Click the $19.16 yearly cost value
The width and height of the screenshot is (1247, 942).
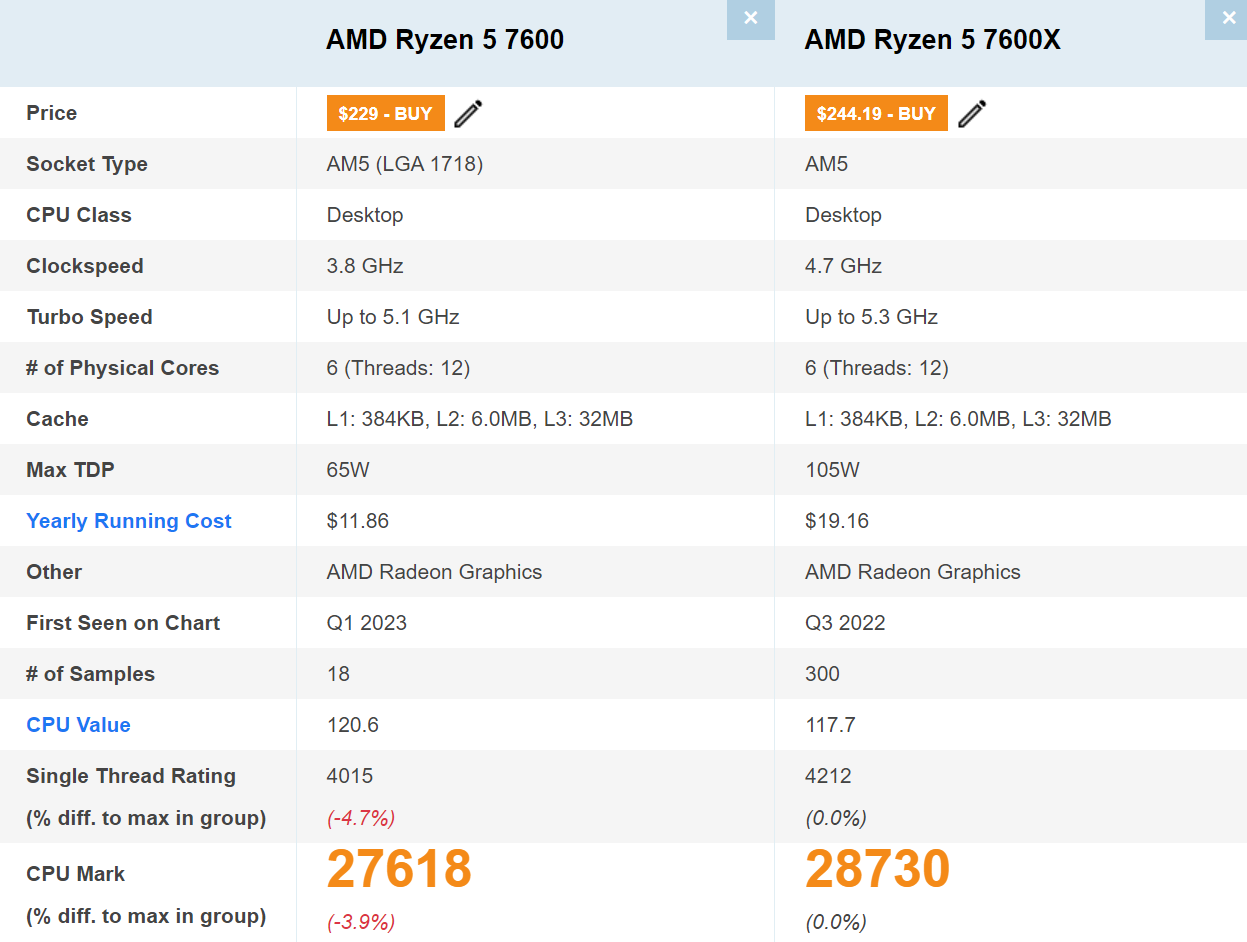coord(837,521)
